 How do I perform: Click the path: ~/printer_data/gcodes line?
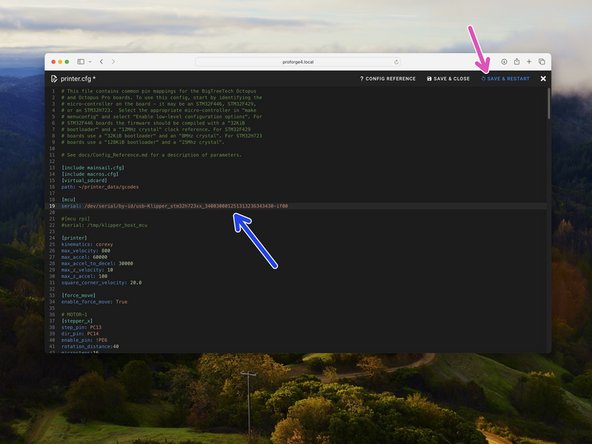tap(100, 187)
